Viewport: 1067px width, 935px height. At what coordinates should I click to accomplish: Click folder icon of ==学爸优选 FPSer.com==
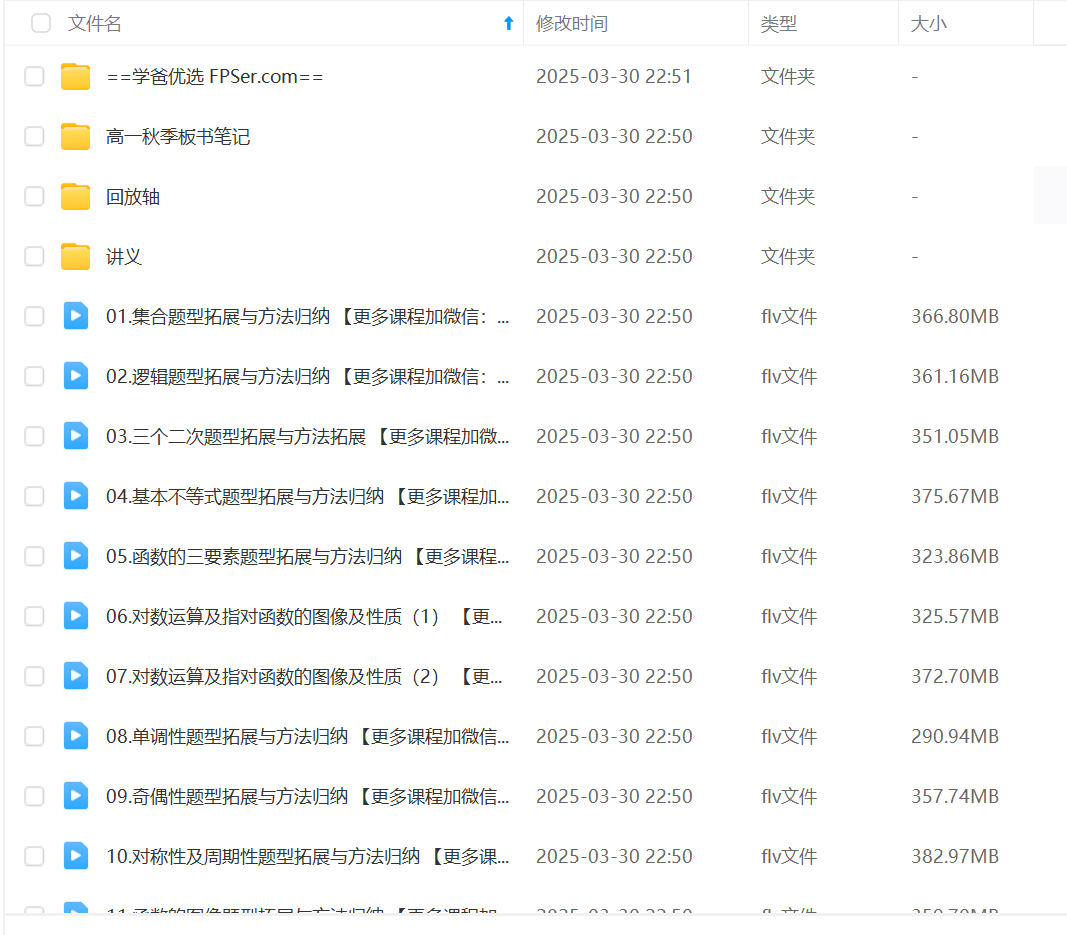76,76
